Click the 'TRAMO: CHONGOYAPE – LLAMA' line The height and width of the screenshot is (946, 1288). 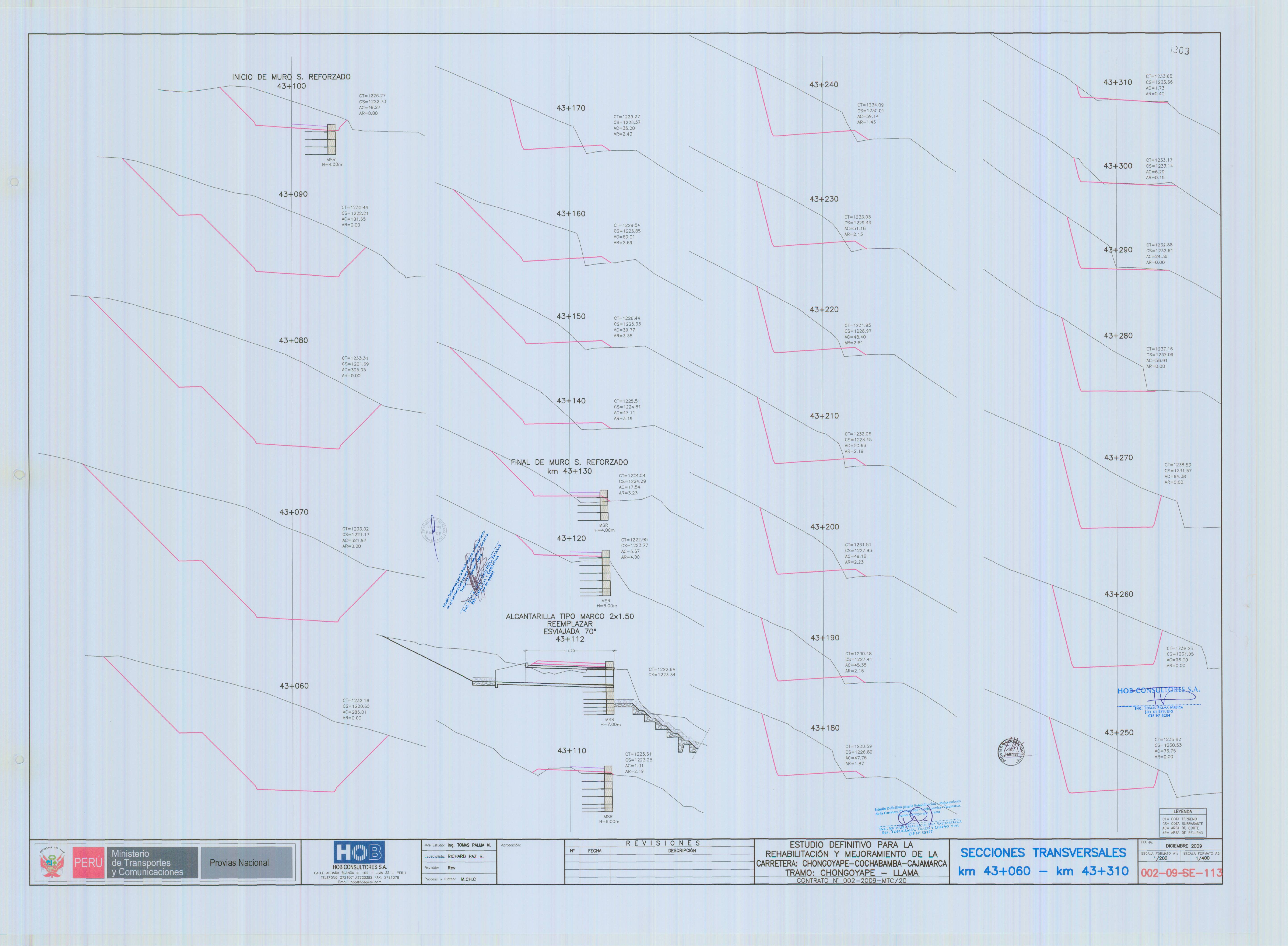[x=852, y=873]
